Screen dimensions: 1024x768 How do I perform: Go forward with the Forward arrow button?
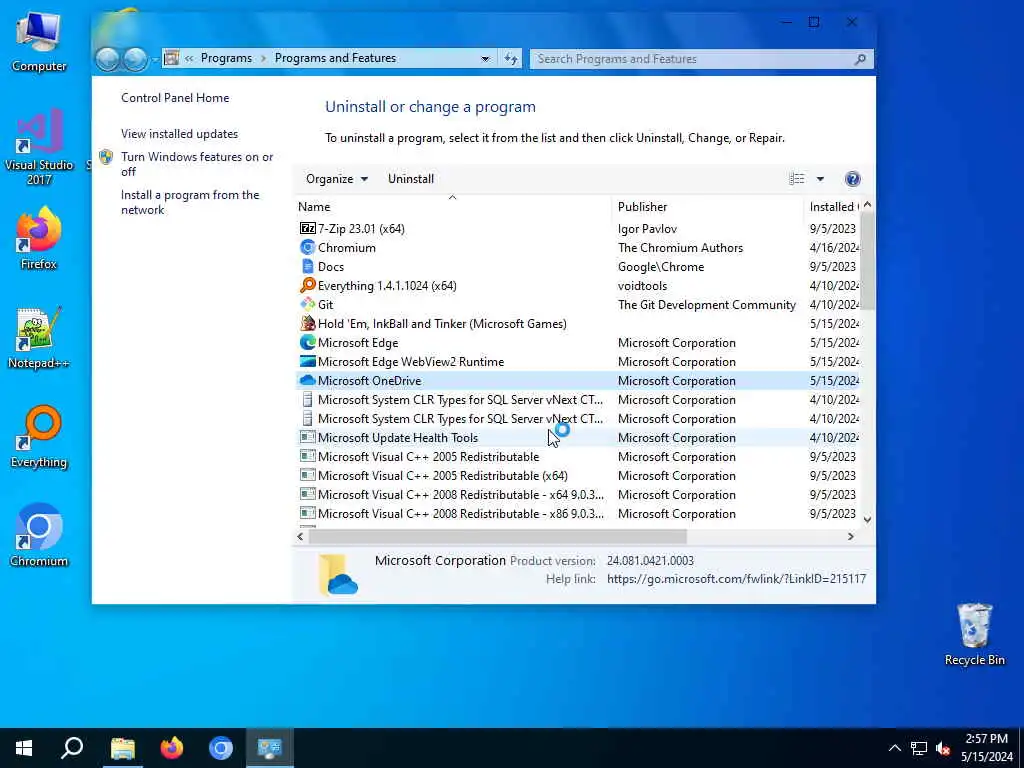[x=135, y=59]
